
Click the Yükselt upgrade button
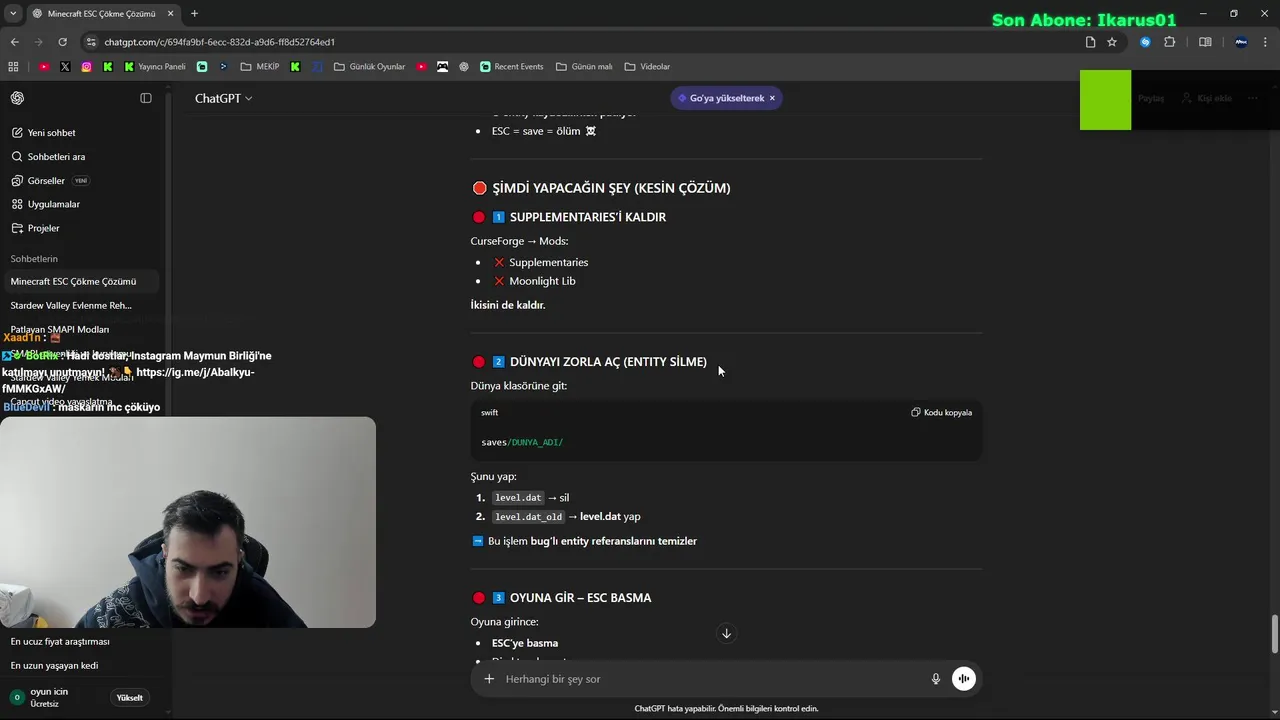[130, 698]
